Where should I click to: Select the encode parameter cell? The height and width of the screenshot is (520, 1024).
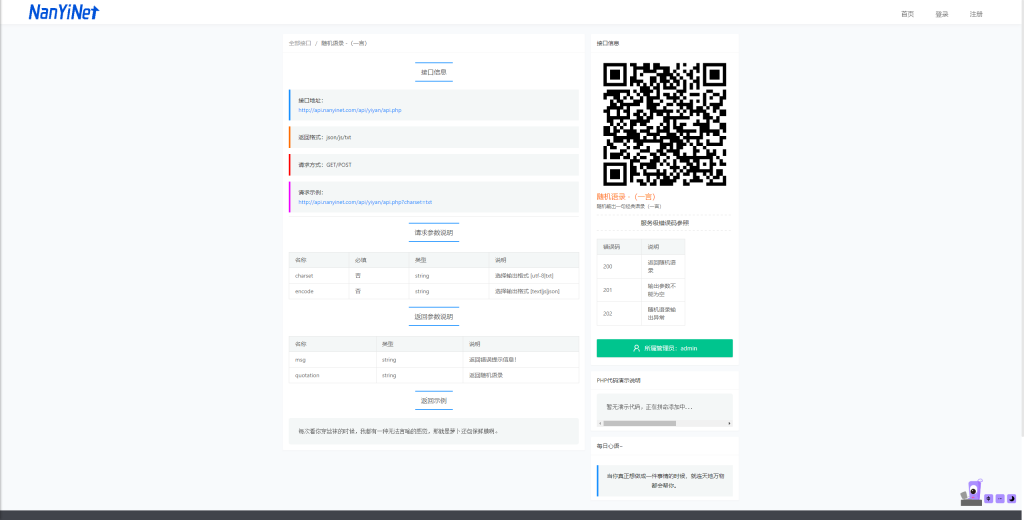(319, 291)
